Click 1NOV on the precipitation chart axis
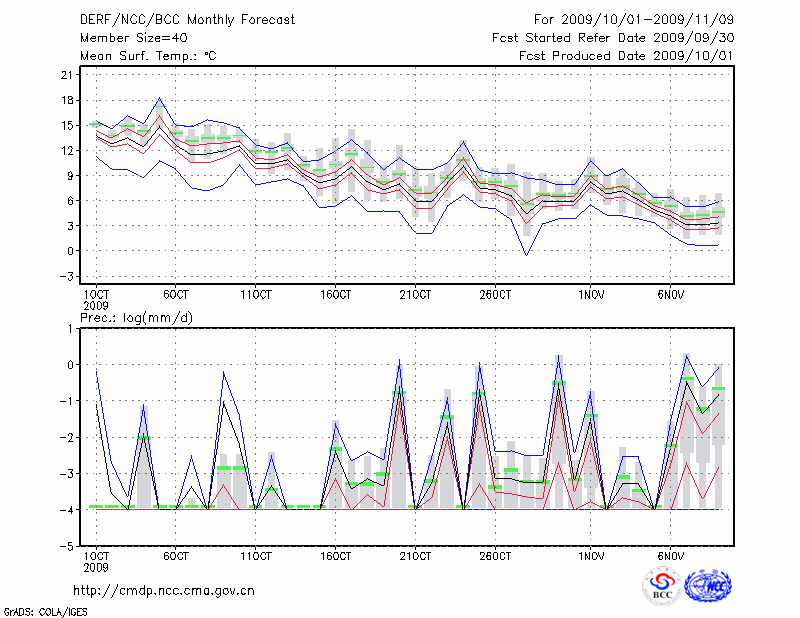 coord(591,554)
